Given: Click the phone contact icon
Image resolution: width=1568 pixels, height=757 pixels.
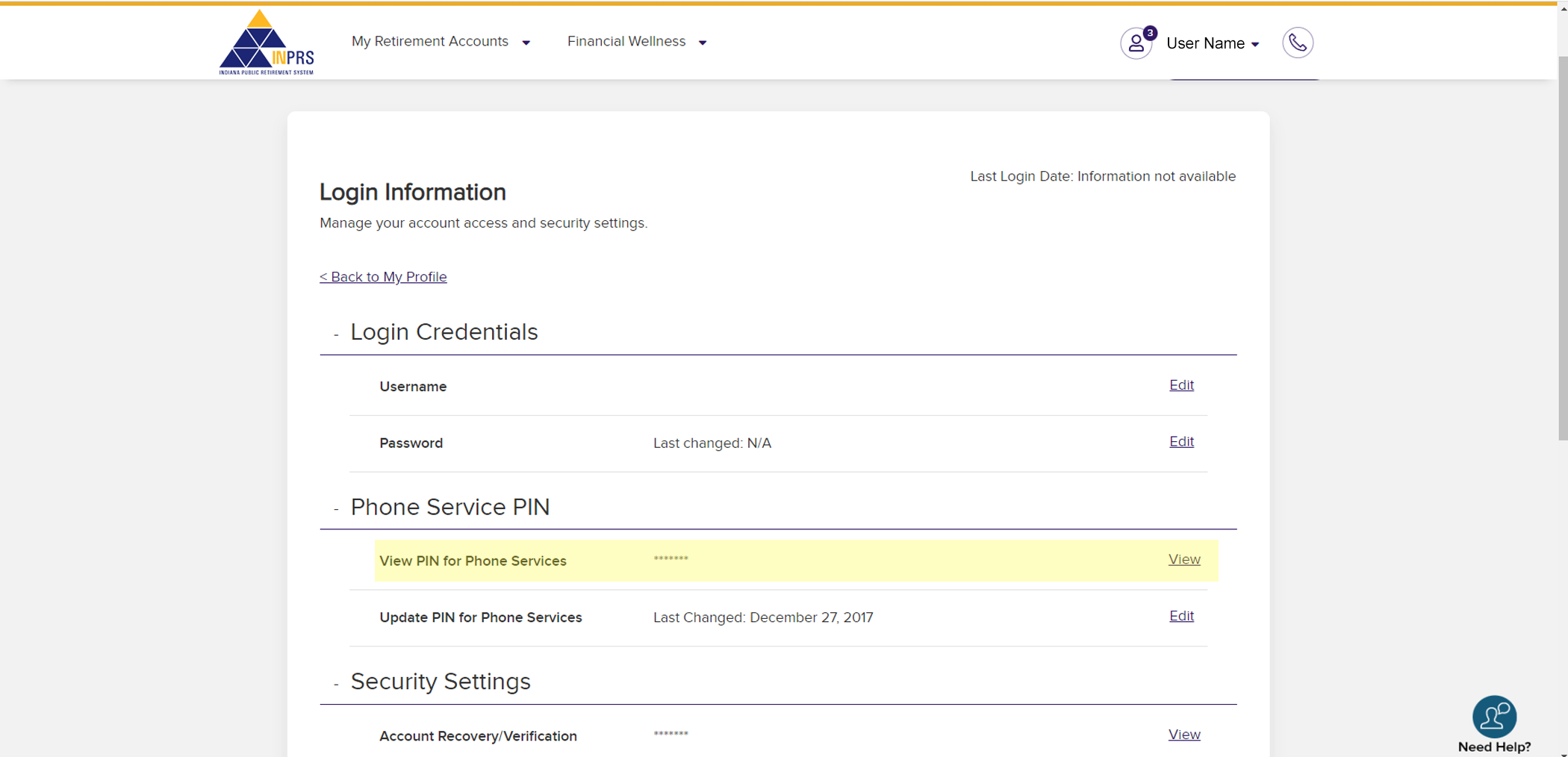Looking at the screenshot, I should [x=1297, y=43].
